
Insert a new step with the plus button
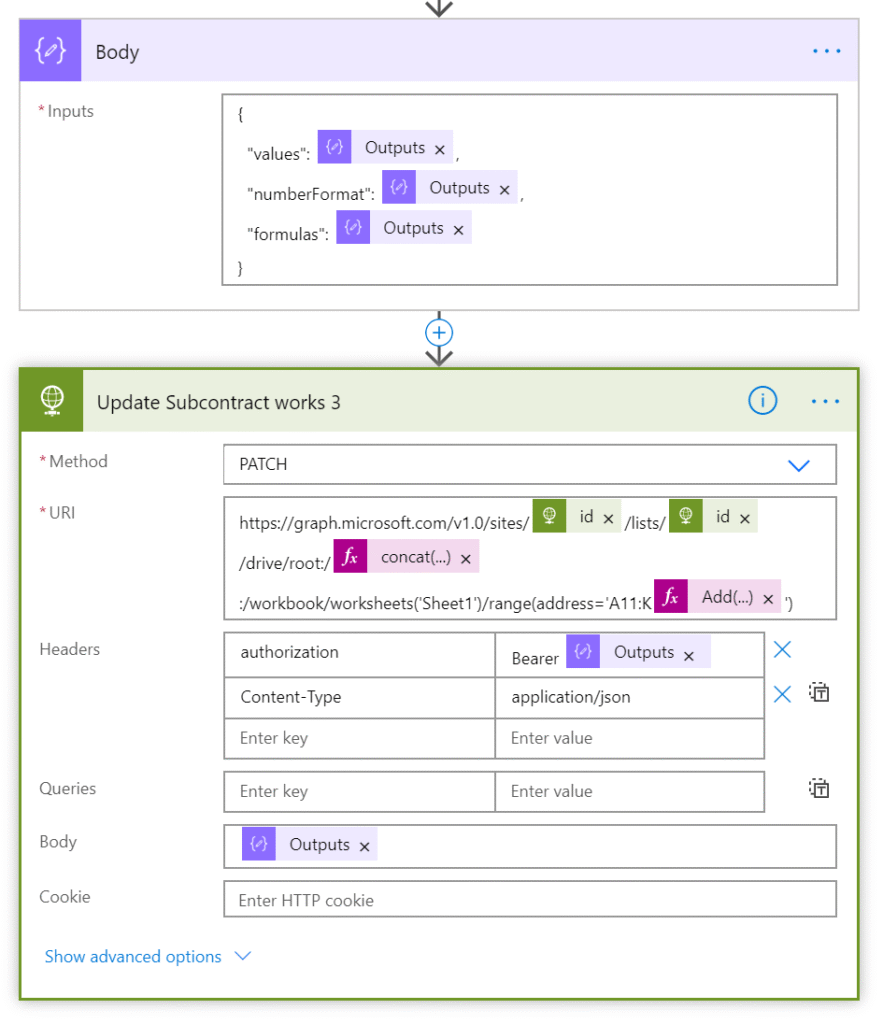click(439, 333)
